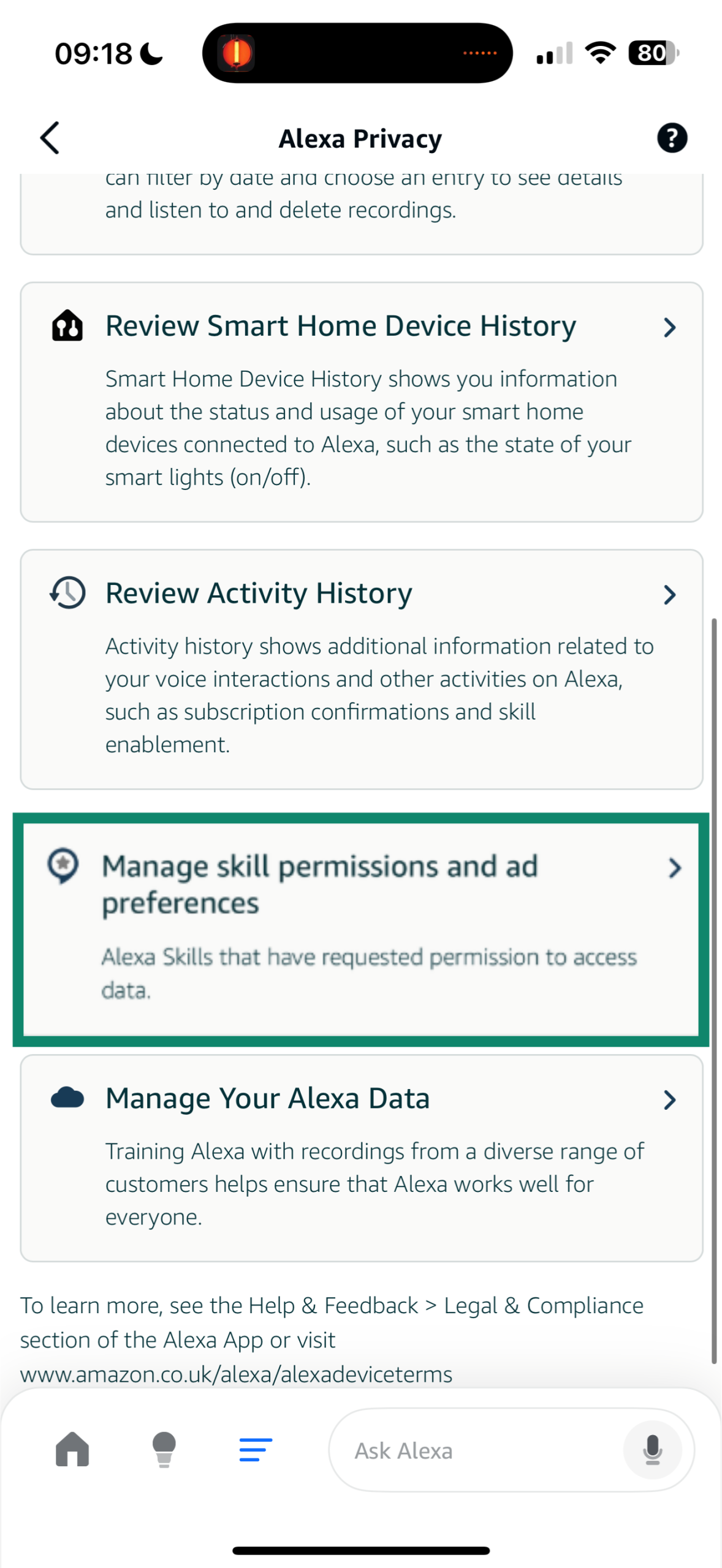Open the Home tab icon in bottom navigation
The width and height of the screenshot is (722, 1568).
pyautogui.click(x=72, y=1450)
